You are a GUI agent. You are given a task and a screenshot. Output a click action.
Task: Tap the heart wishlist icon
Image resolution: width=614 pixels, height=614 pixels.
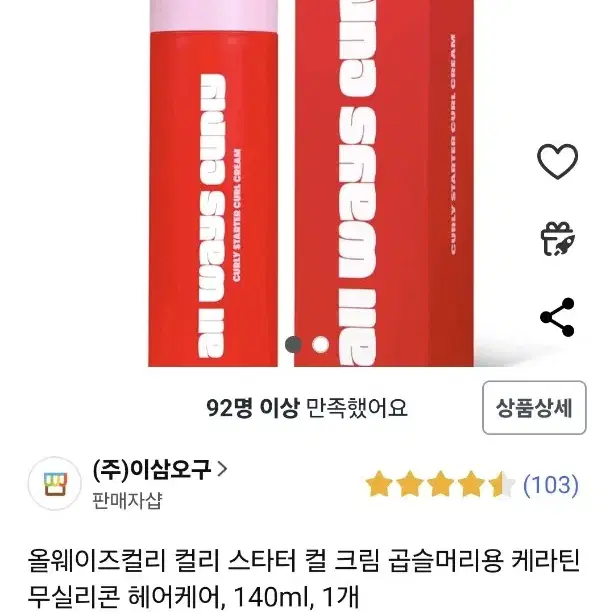(557, 161)
